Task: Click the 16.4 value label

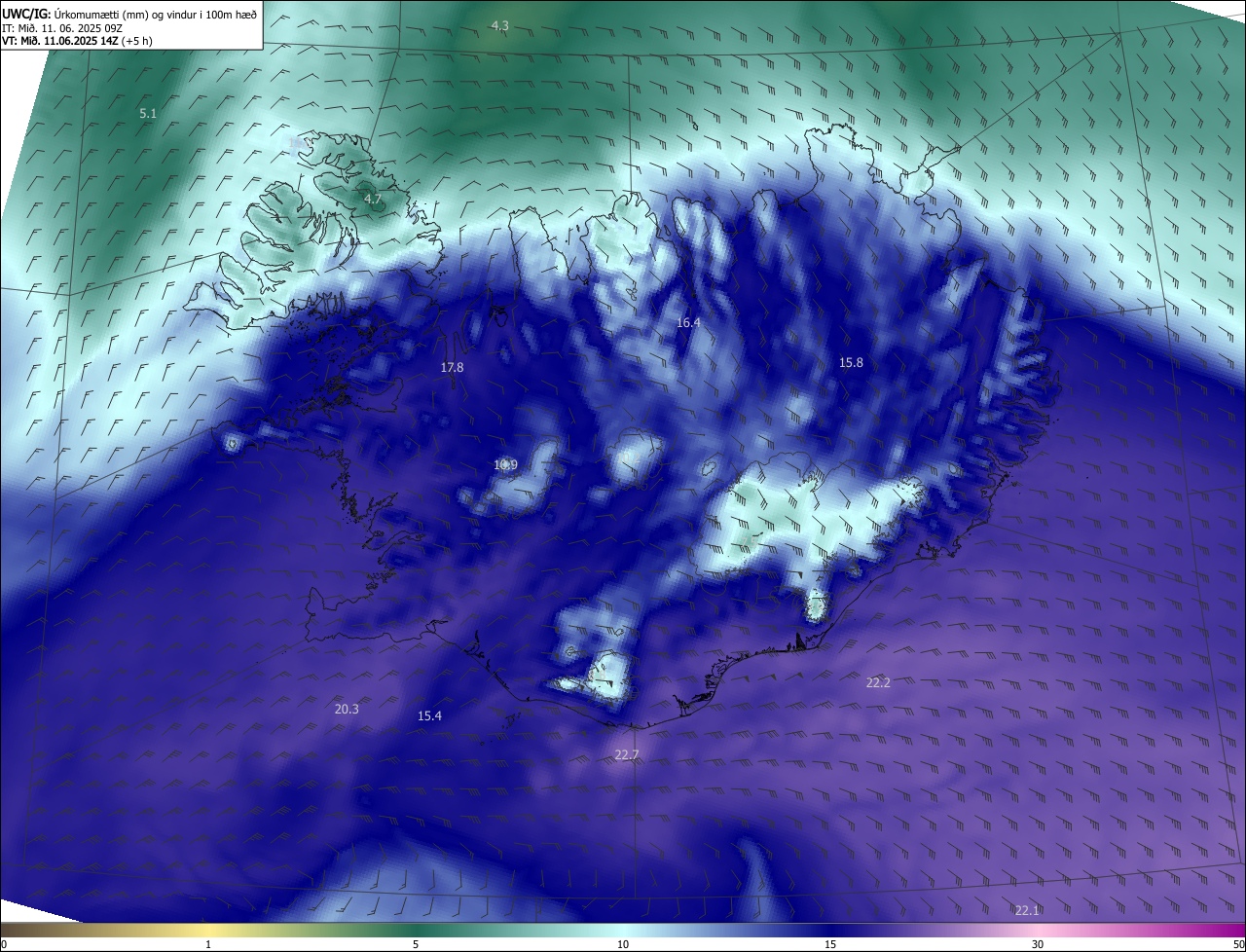Action: (688, 322)
